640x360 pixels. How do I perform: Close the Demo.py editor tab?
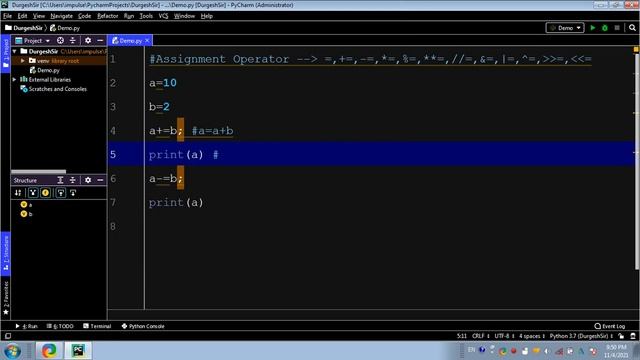click(x=147, y=40)
